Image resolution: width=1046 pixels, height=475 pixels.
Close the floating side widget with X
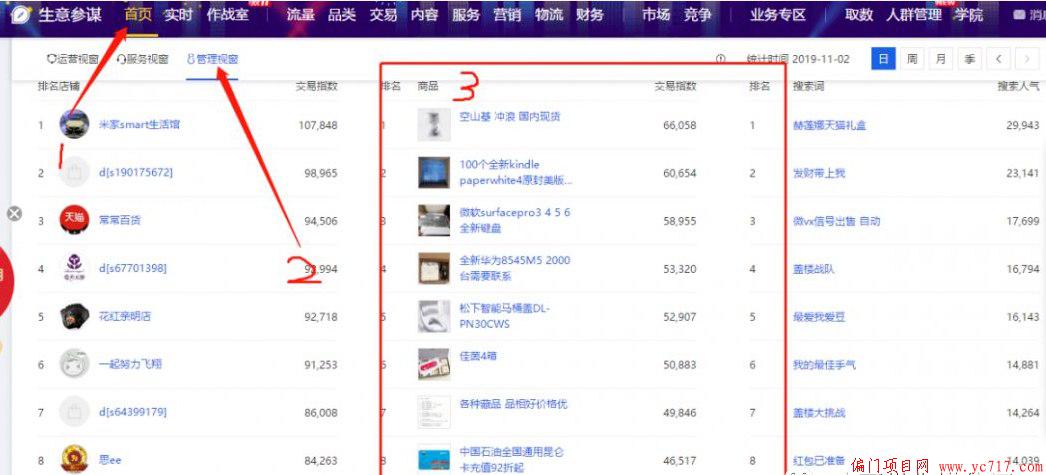(x=14, y=213)
